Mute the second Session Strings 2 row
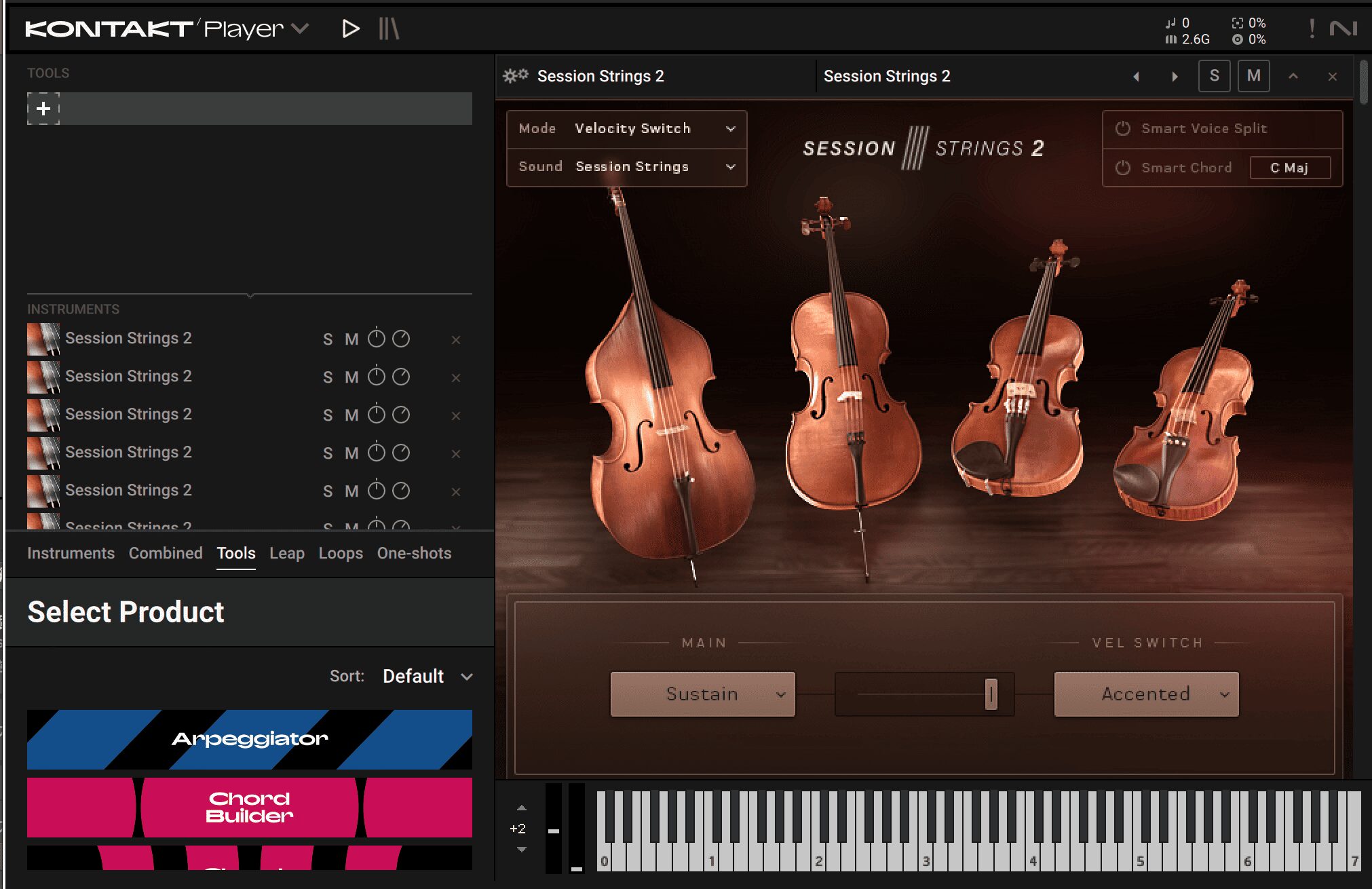This screenshot has height=889, width=1372. (x=351, y=377)
